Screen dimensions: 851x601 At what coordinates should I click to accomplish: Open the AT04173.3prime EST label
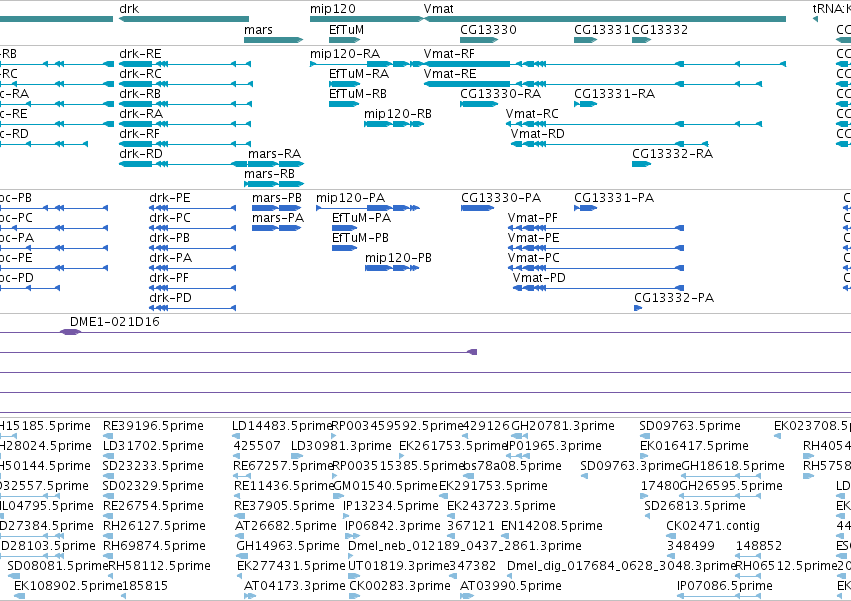pyautogui.click(x=295, y=586)
